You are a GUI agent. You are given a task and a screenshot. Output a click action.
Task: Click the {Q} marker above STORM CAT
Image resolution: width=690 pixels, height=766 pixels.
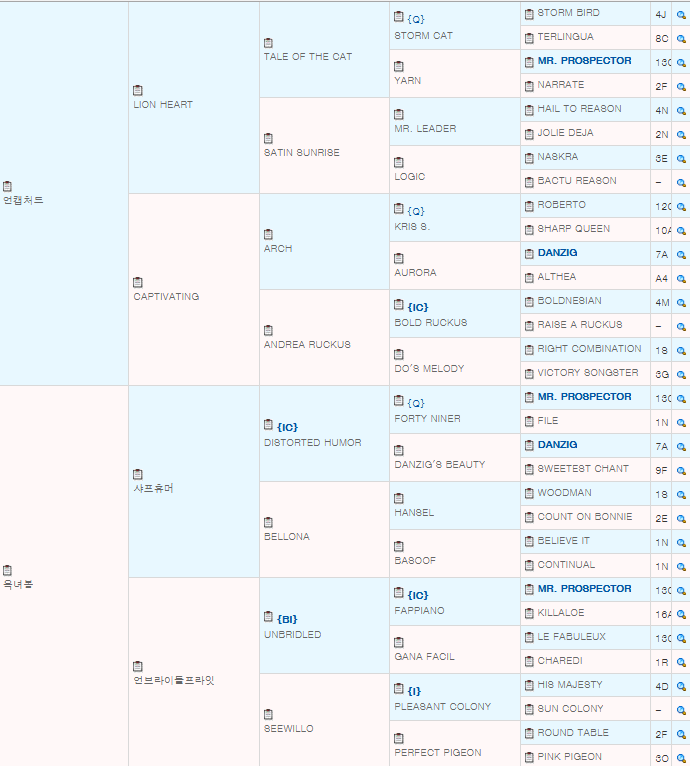point(416,19)
